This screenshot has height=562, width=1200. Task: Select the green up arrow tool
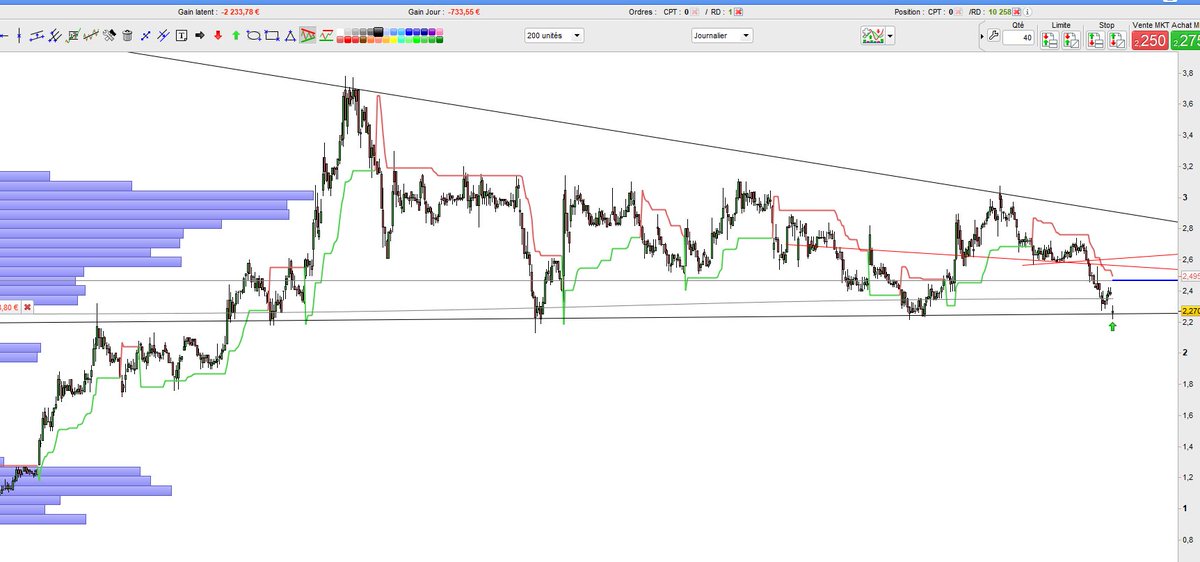[236, 35]
